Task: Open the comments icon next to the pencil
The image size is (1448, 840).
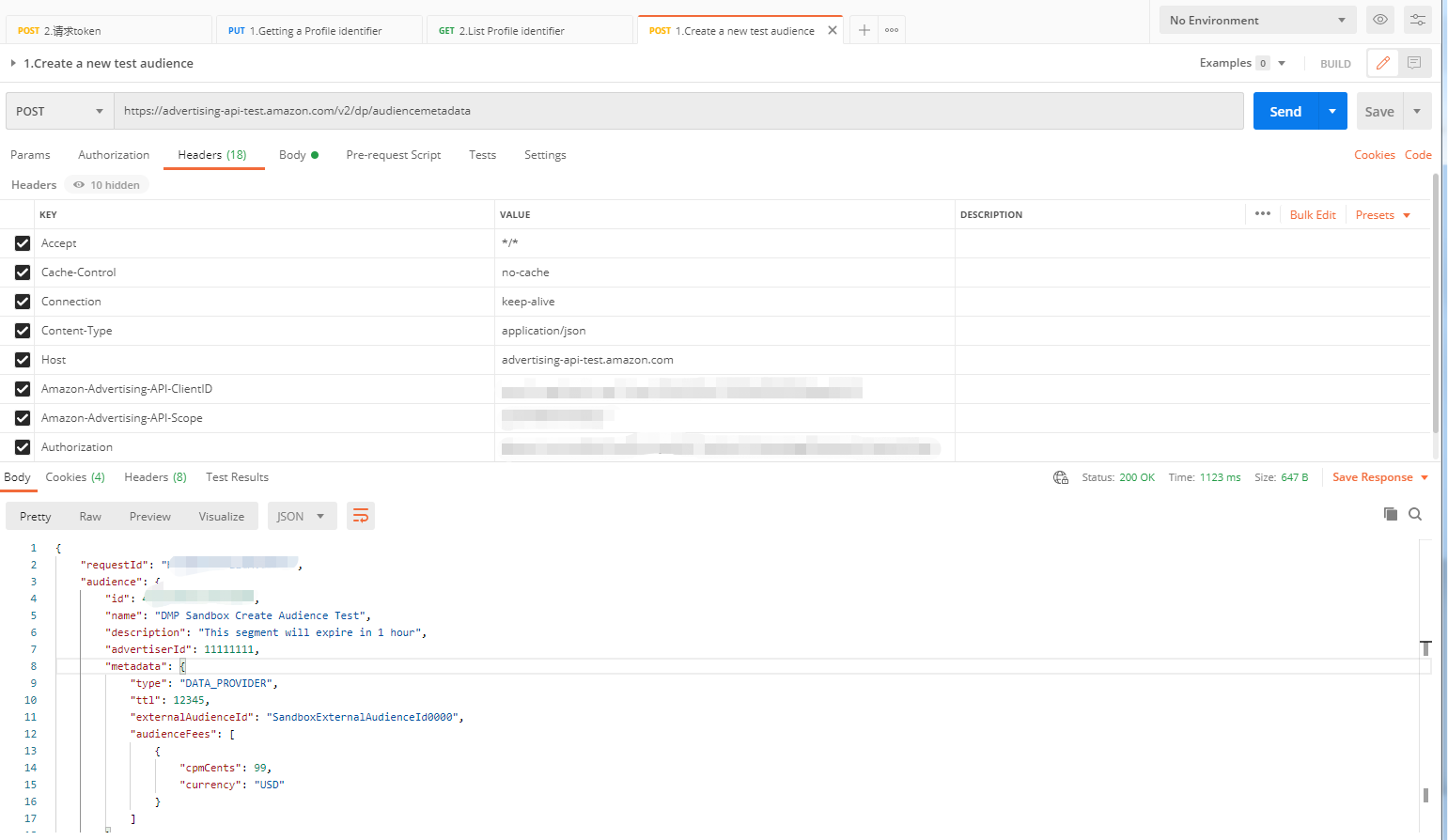Action: pyautogui.click(x=1412, y=62)
